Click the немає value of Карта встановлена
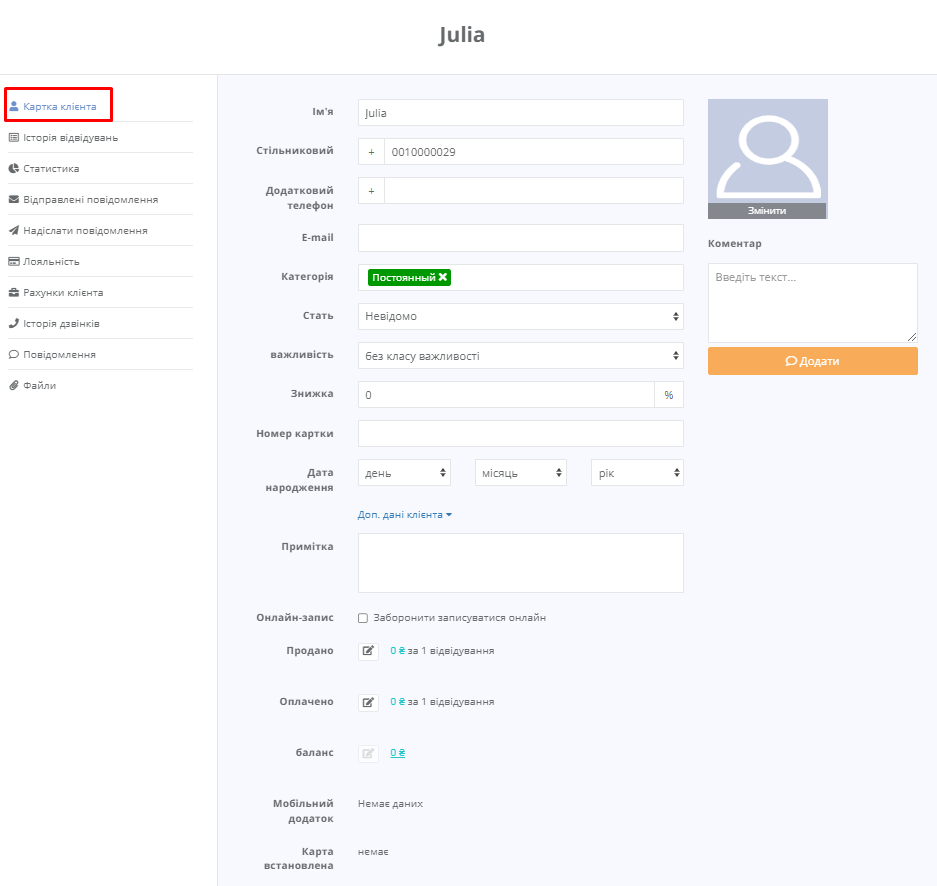 click(x=373, y=851)
